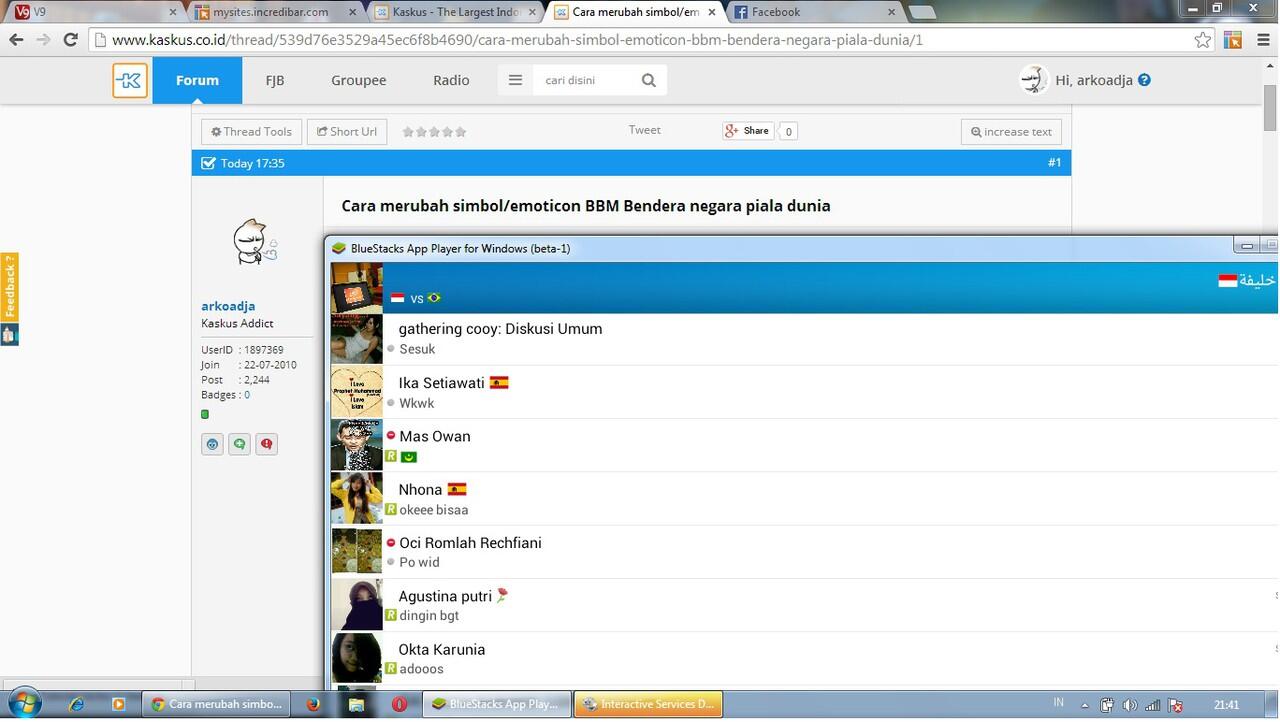The height and width of the screenshot is (722, 1280).
Task: Open arkoadja profile link
Action: (x=228, y=306)
